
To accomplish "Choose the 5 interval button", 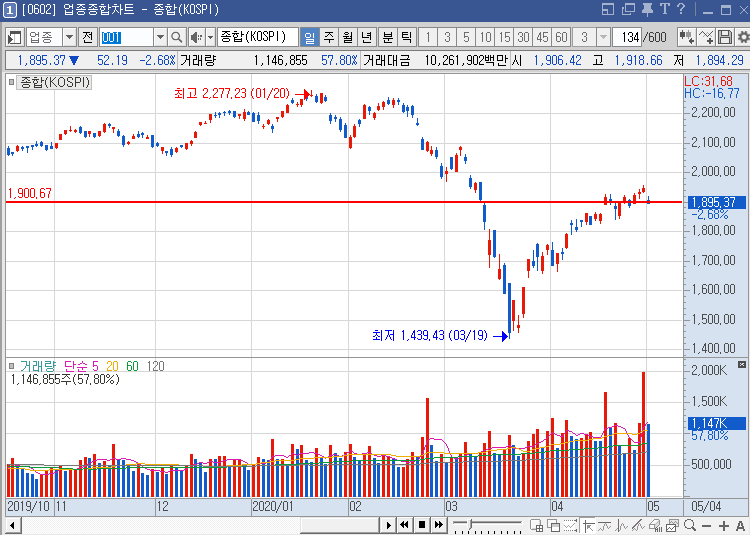I will coord(466,37).
